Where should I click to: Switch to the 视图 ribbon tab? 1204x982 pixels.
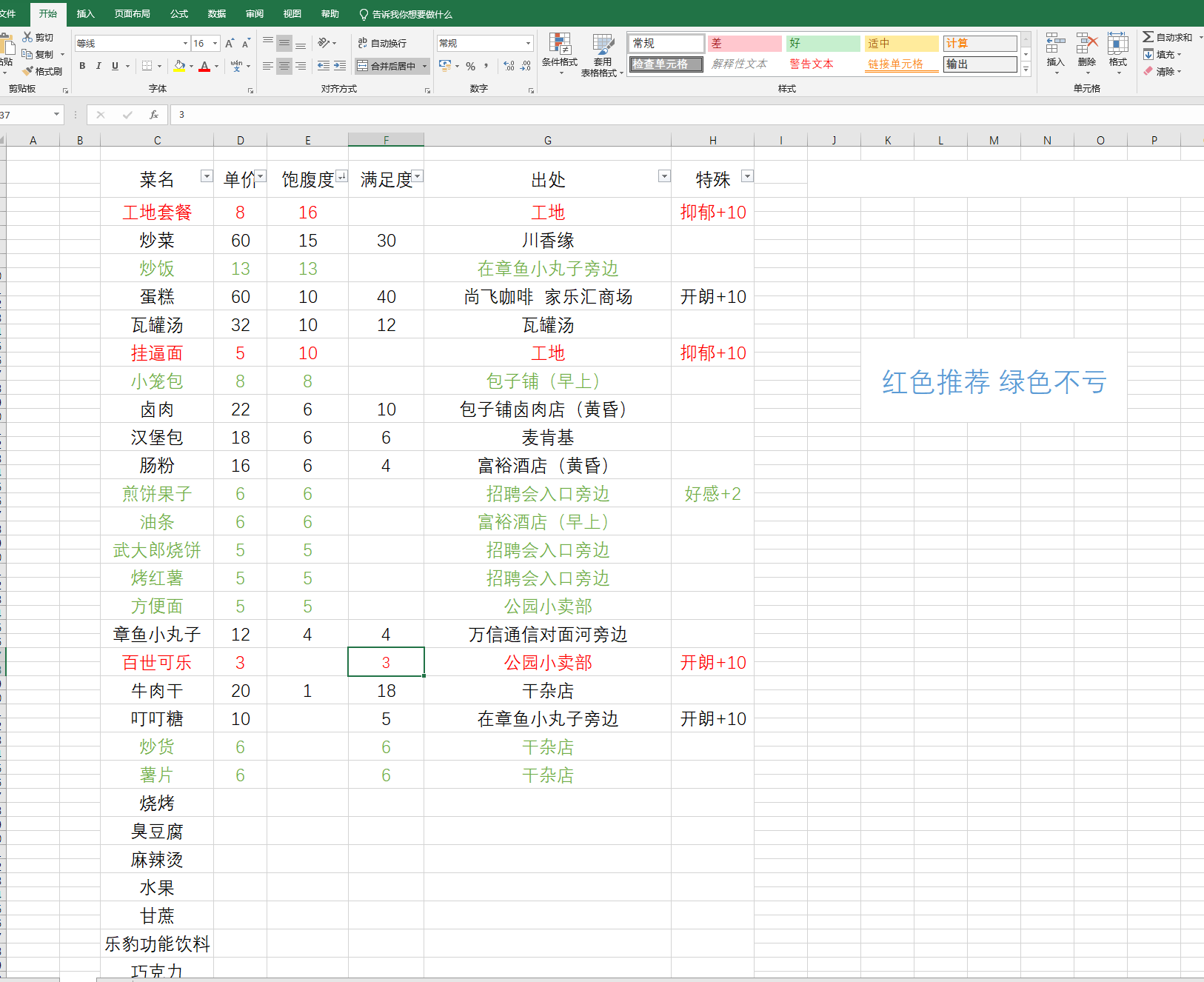click(292, 13)
